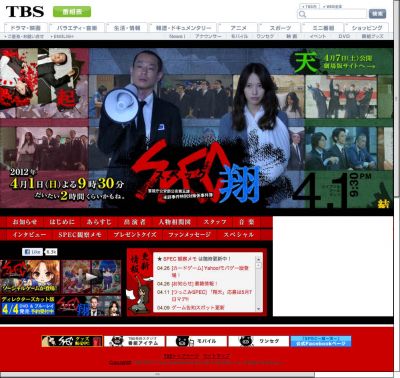Click the news list scroll-up arrow
This screenshot has width=400, height=378.
point(258,259)
